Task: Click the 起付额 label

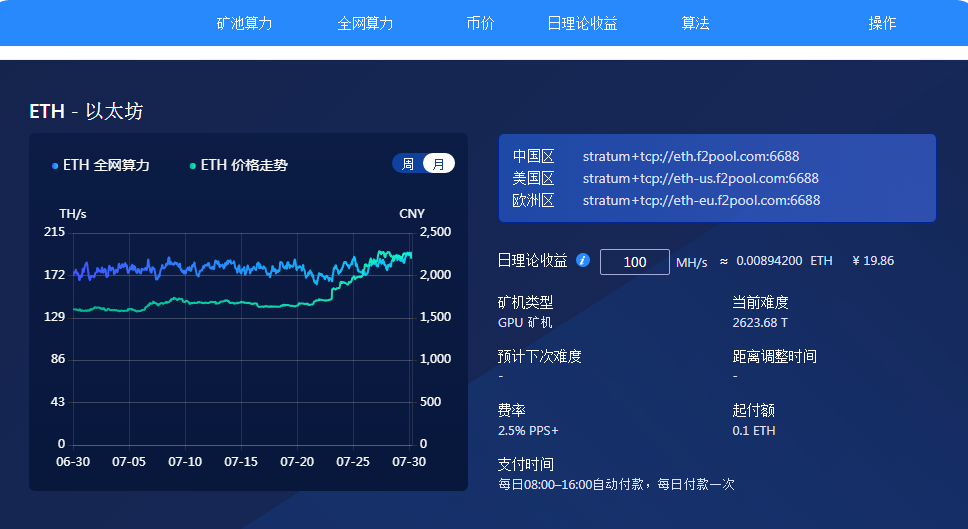Action: (753, 410)
